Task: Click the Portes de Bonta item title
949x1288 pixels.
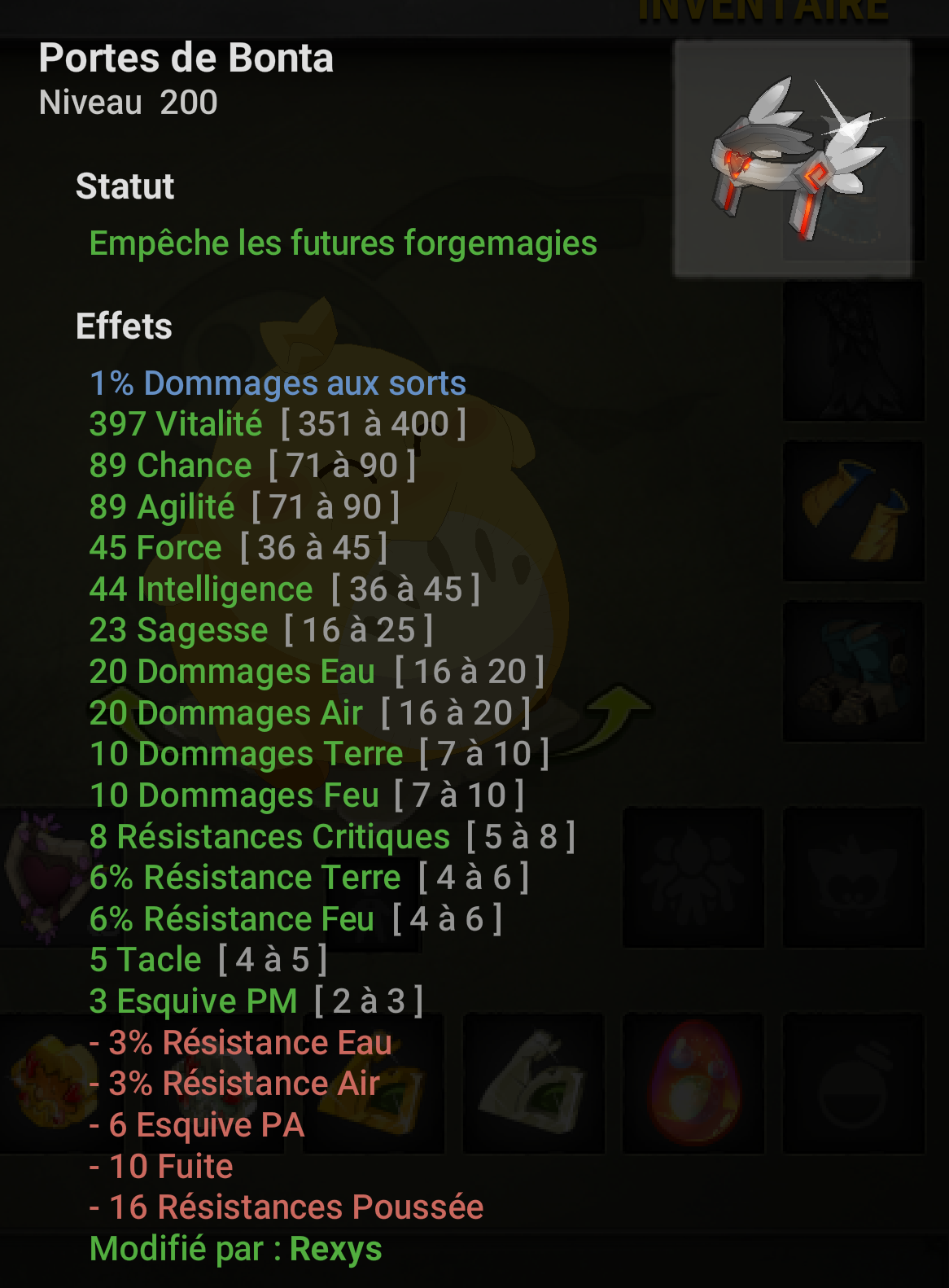Action: 186,58
